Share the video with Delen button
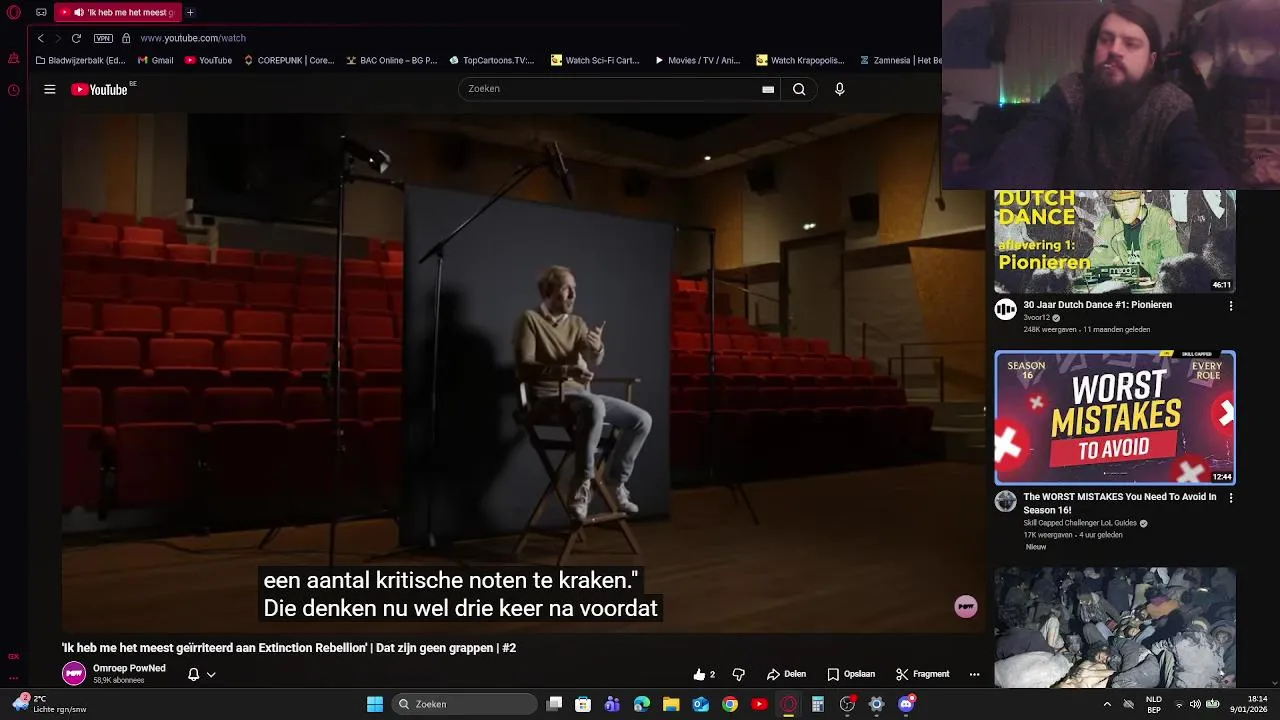 (x=786, y=674)
